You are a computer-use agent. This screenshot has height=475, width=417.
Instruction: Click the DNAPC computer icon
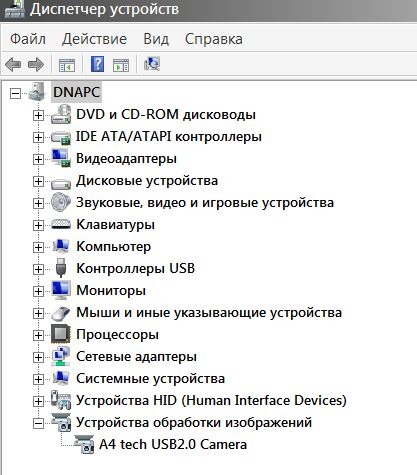[x=37, y=92]
